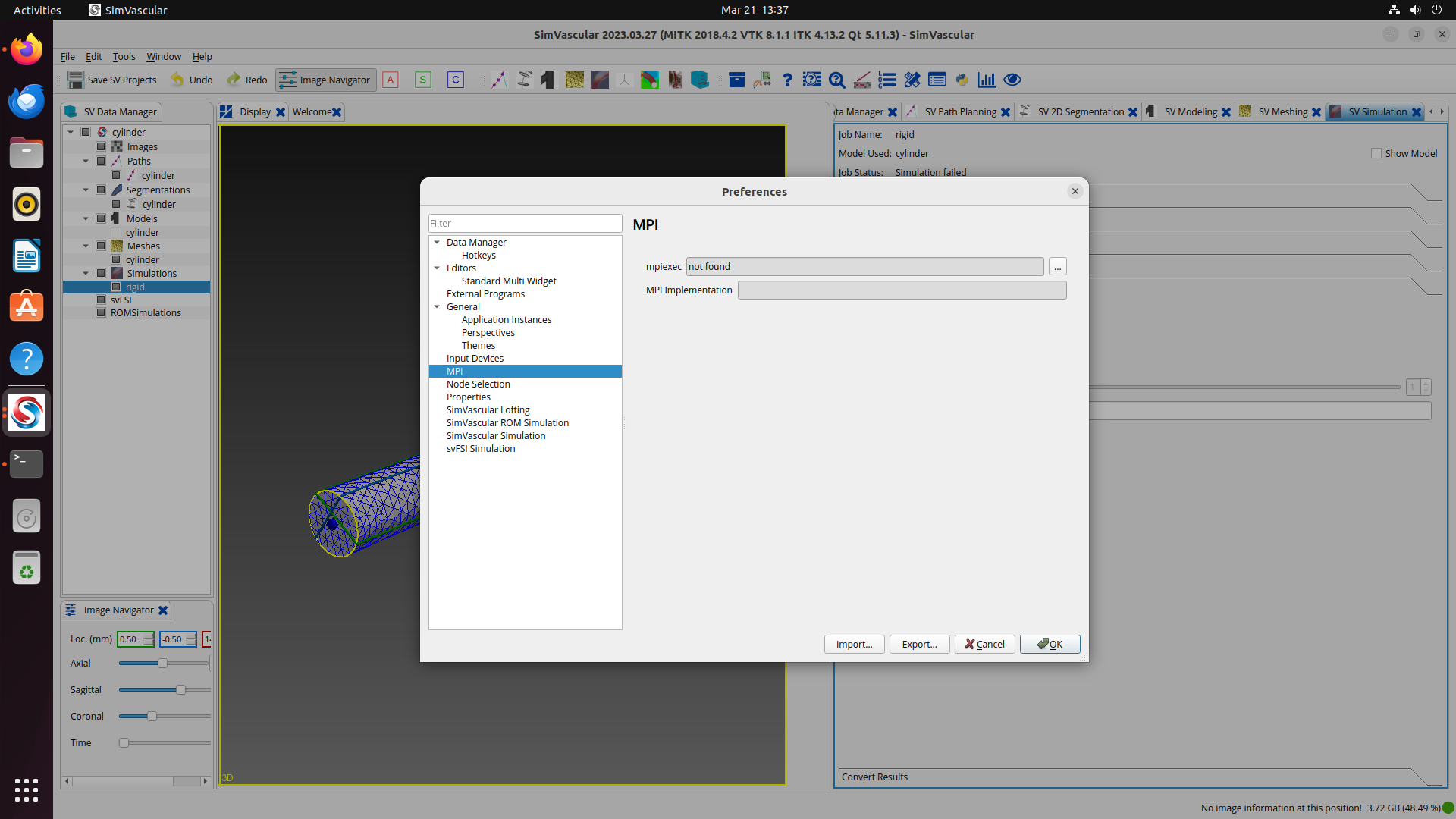Click the Coronal slider in Image Navigator
This screenshot has width=1456, height=819.
point(164,716)
